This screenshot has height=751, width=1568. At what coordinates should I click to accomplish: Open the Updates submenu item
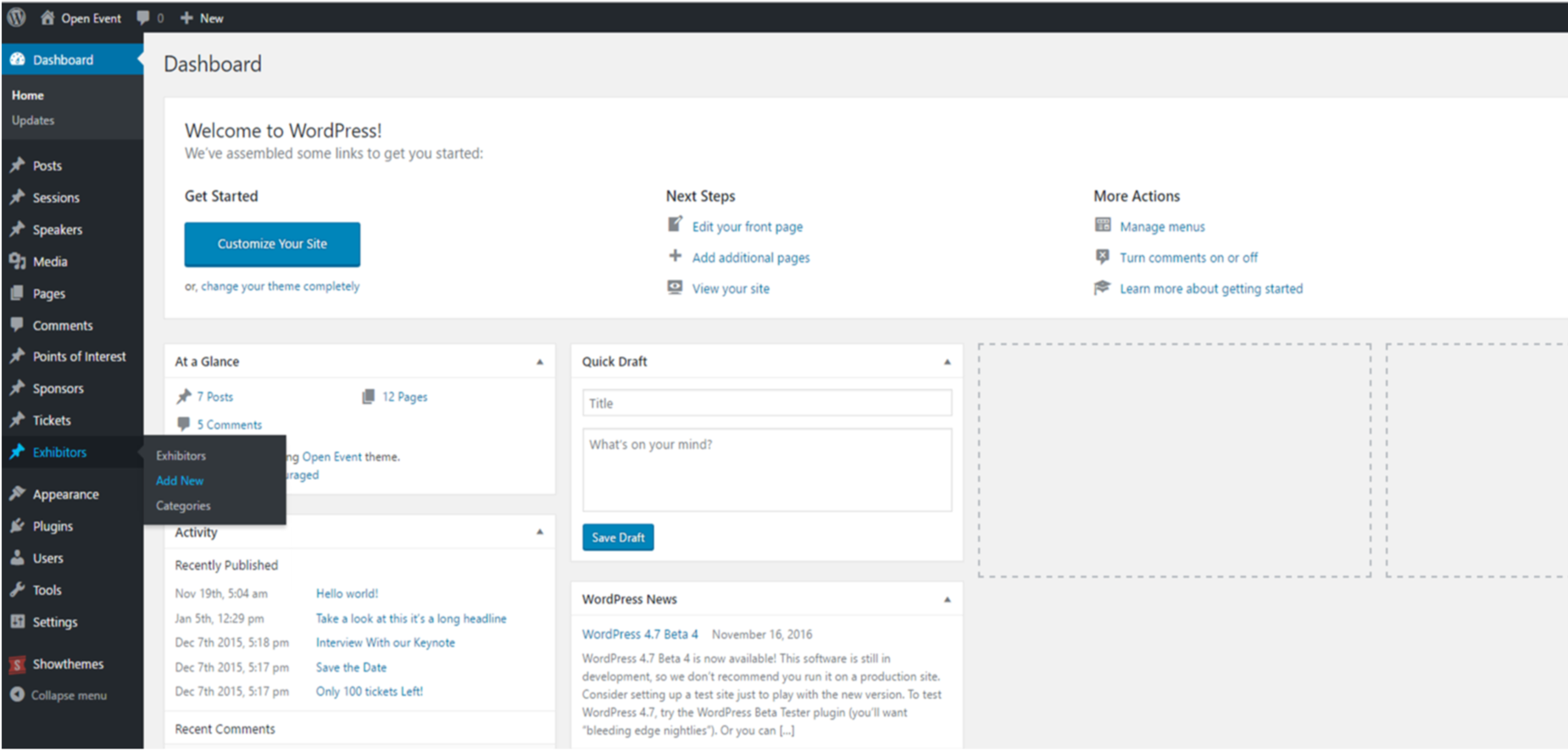[x=33, y=120]
